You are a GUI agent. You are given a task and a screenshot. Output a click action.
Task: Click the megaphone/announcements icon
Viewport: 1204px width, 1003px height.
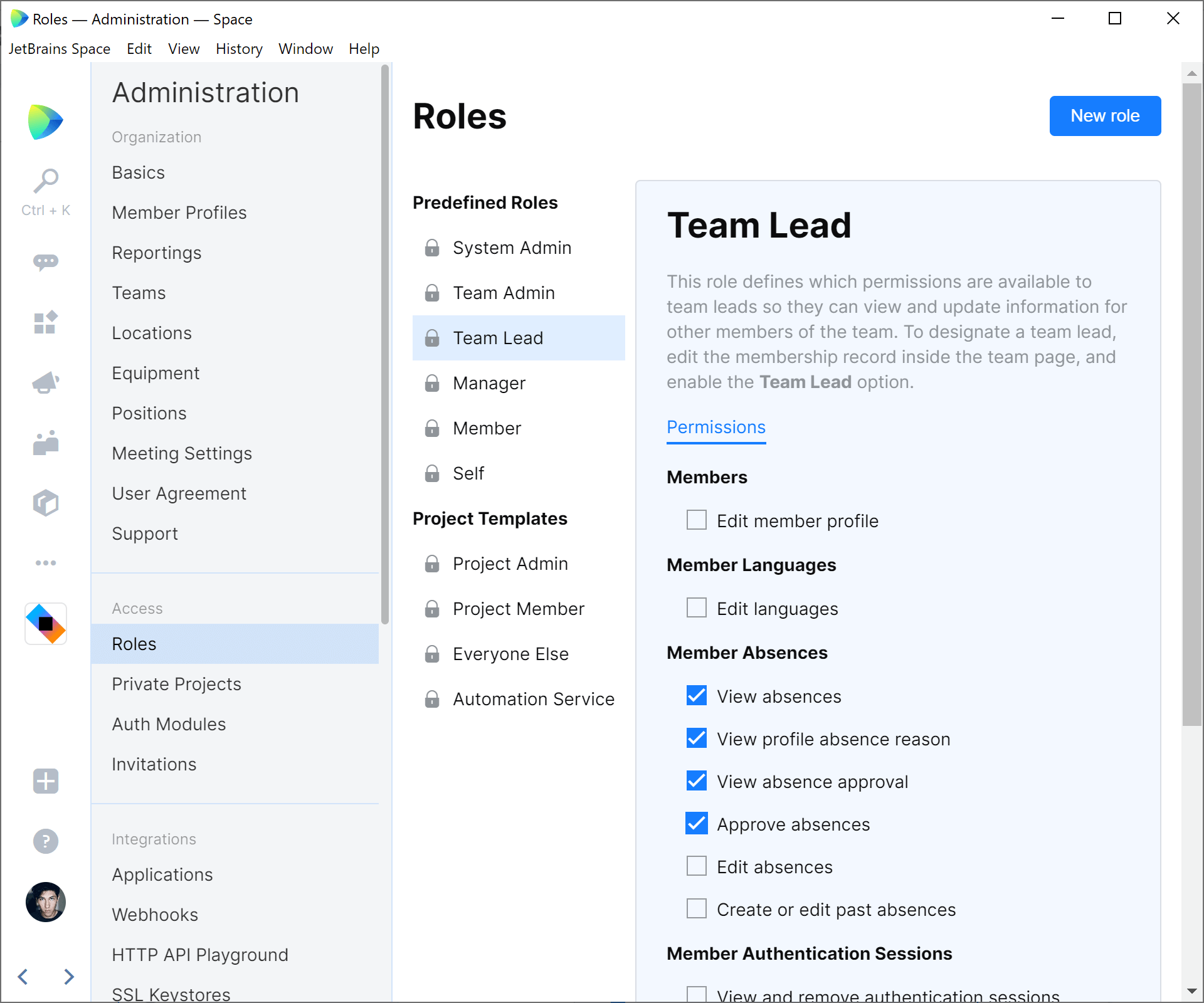(x=45, y=382)
